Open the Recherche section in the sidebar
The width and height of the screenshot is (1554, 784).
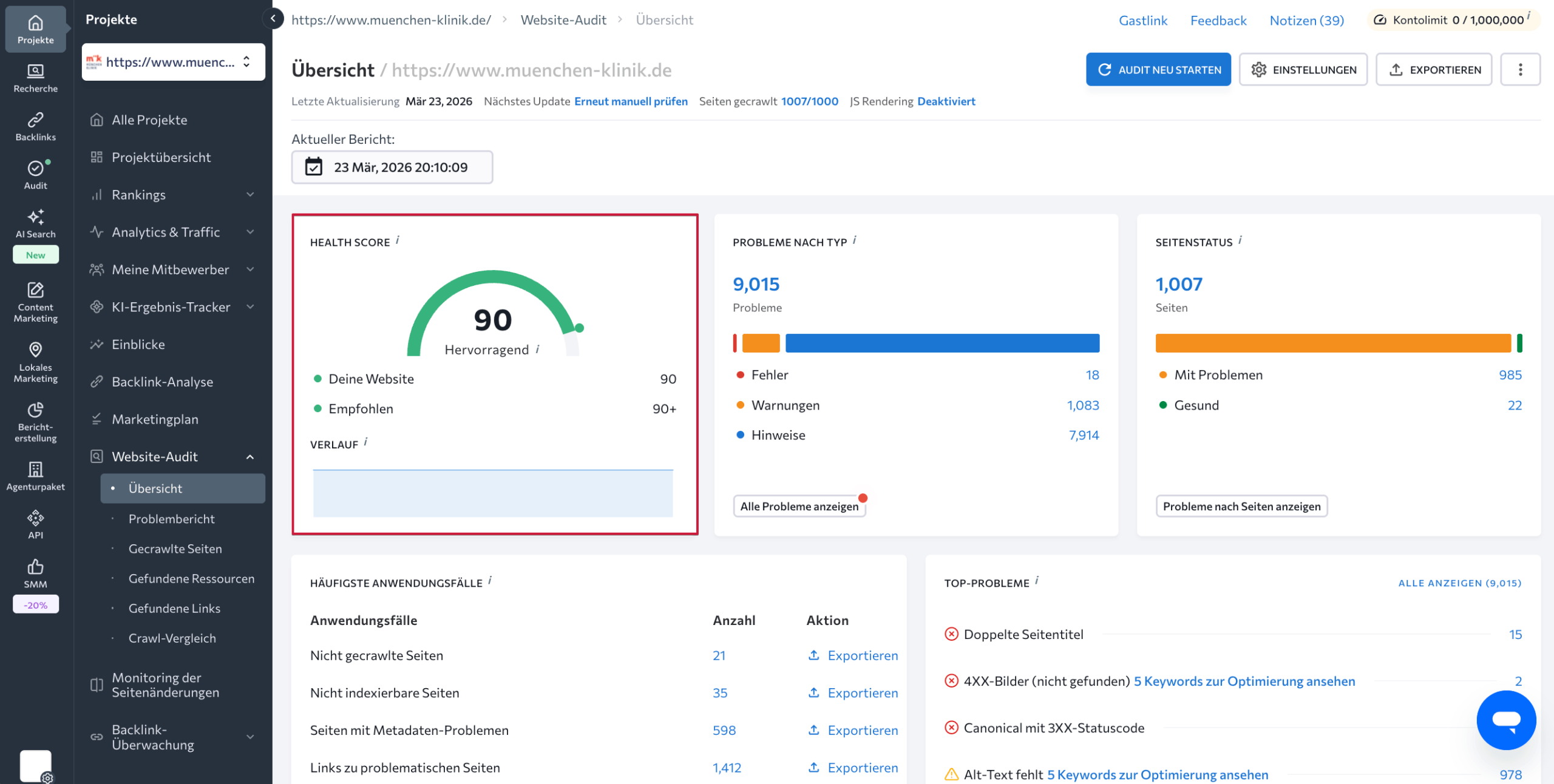tap(35, 78)
